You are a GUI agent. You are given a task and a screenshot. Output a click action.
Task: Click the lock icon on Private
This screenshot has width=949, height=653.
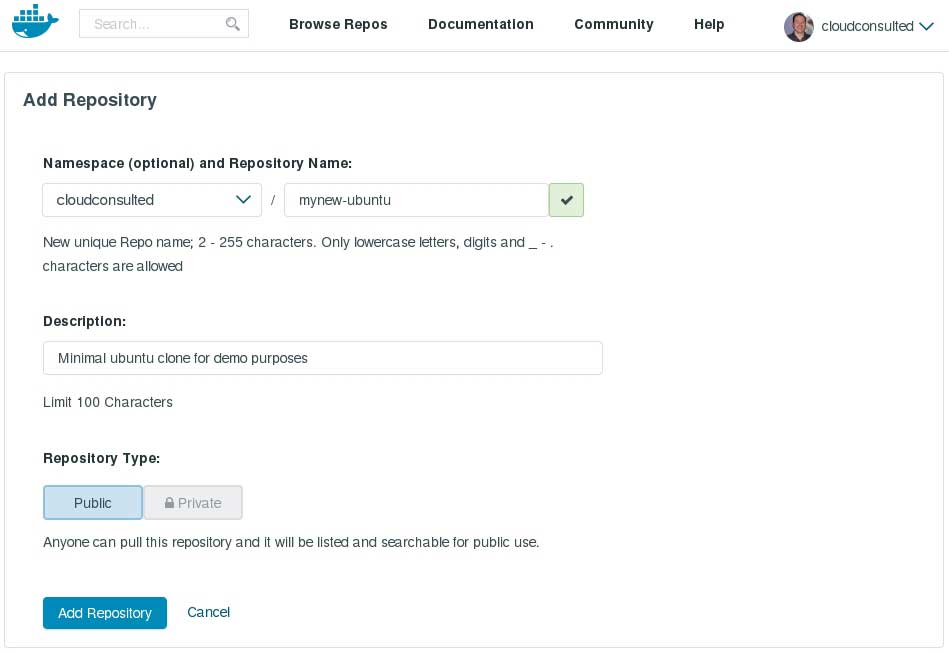pos(170,503)
